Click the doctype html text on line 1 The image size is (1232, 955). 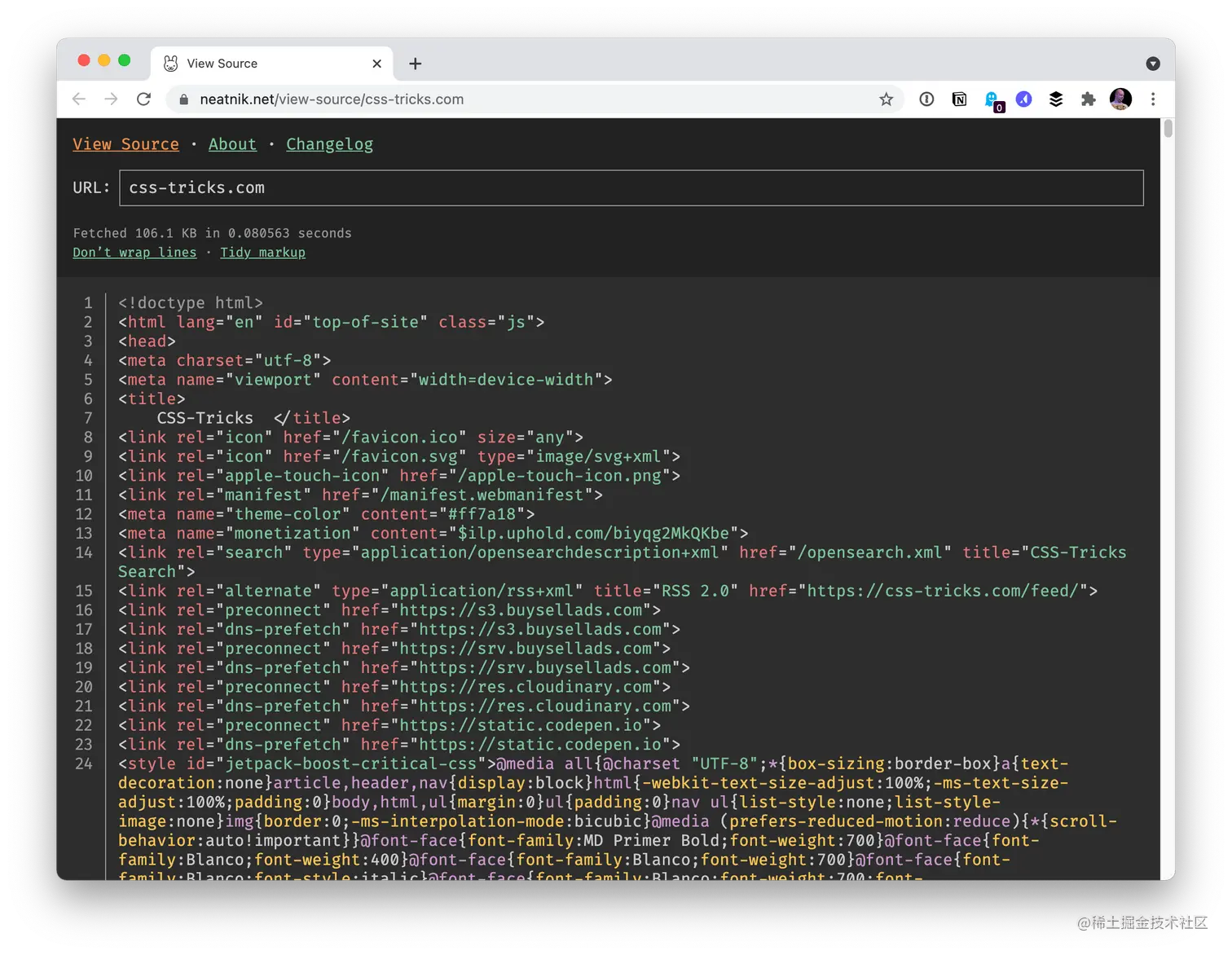coord(191,303)
